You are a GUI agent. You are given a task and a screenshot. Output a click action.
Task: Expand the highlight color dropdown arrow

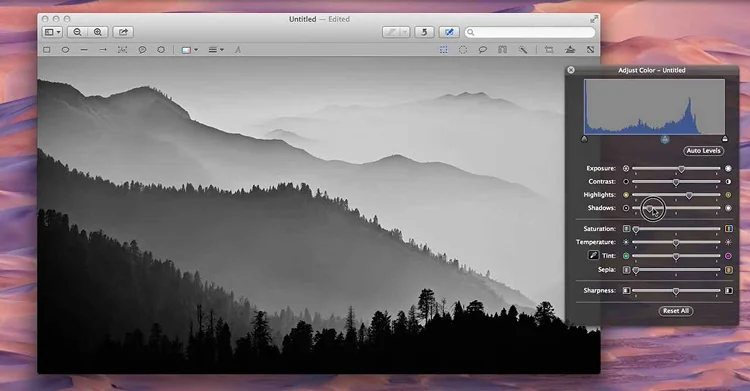[405, 32]
